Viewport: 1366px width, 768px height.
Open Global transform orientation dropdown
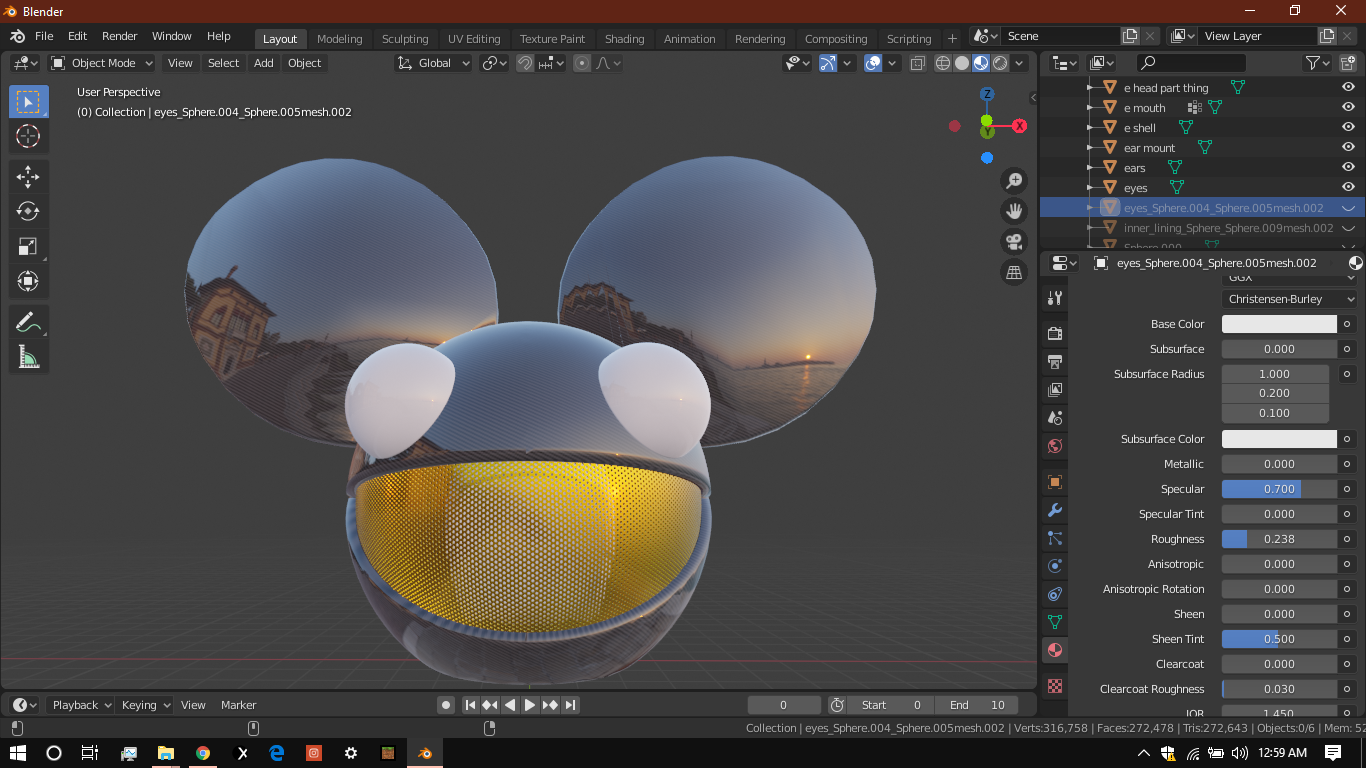(x=433, y=63)
